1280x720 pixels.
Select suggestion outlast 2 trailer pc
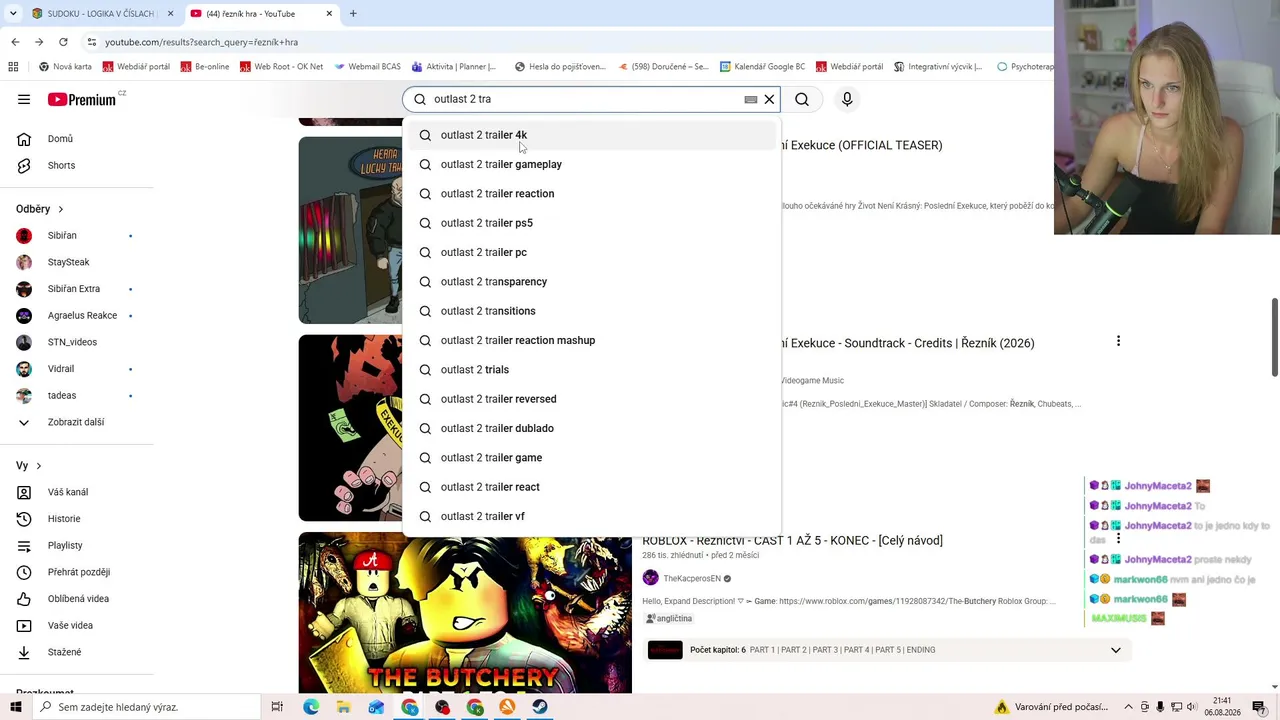(x=592, y=252)
